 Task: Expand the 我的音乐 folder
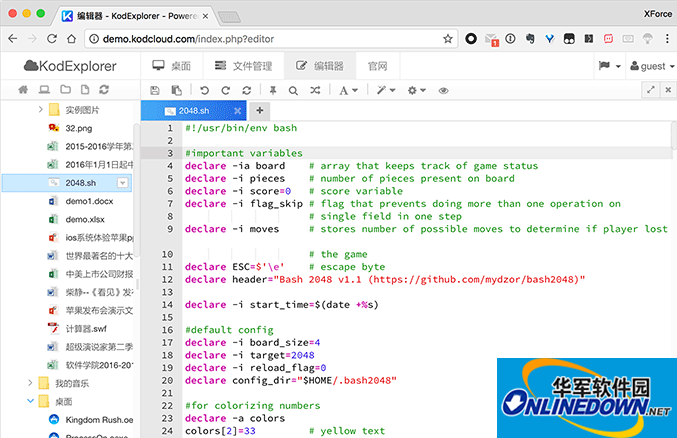coord(30,383)
